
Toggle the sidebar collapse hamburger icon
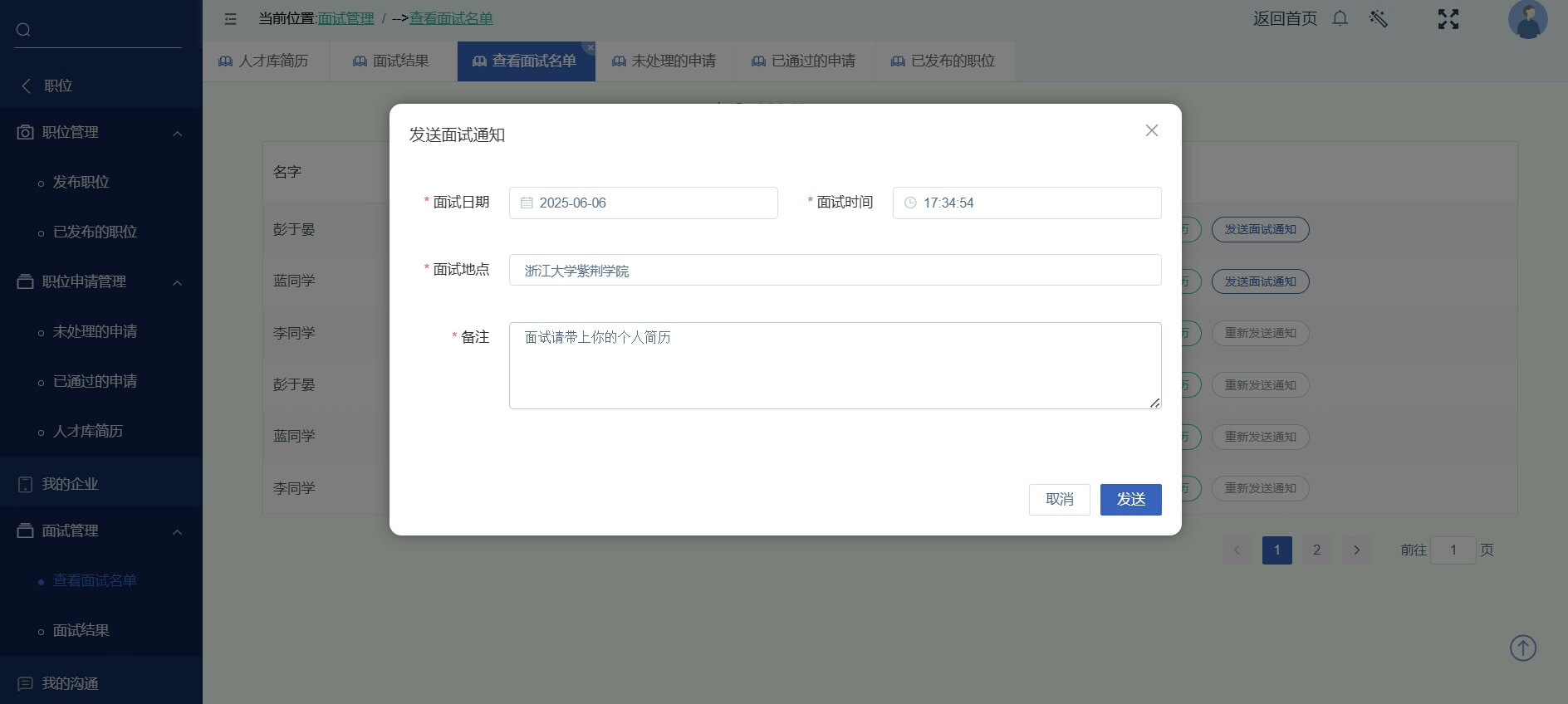coord(230,19)
